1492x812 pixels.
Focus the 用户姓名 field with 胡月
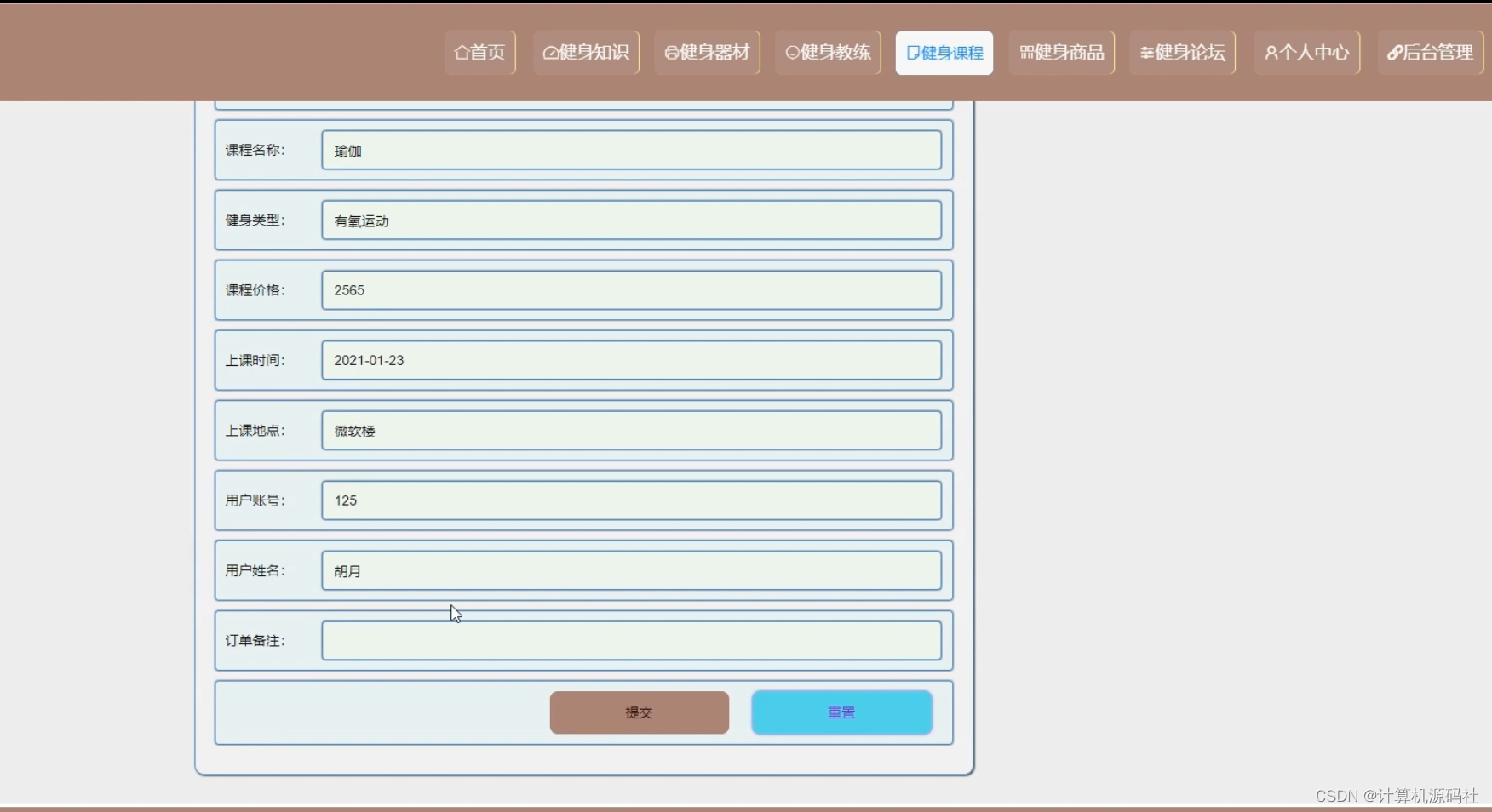(x=632, y=570)
